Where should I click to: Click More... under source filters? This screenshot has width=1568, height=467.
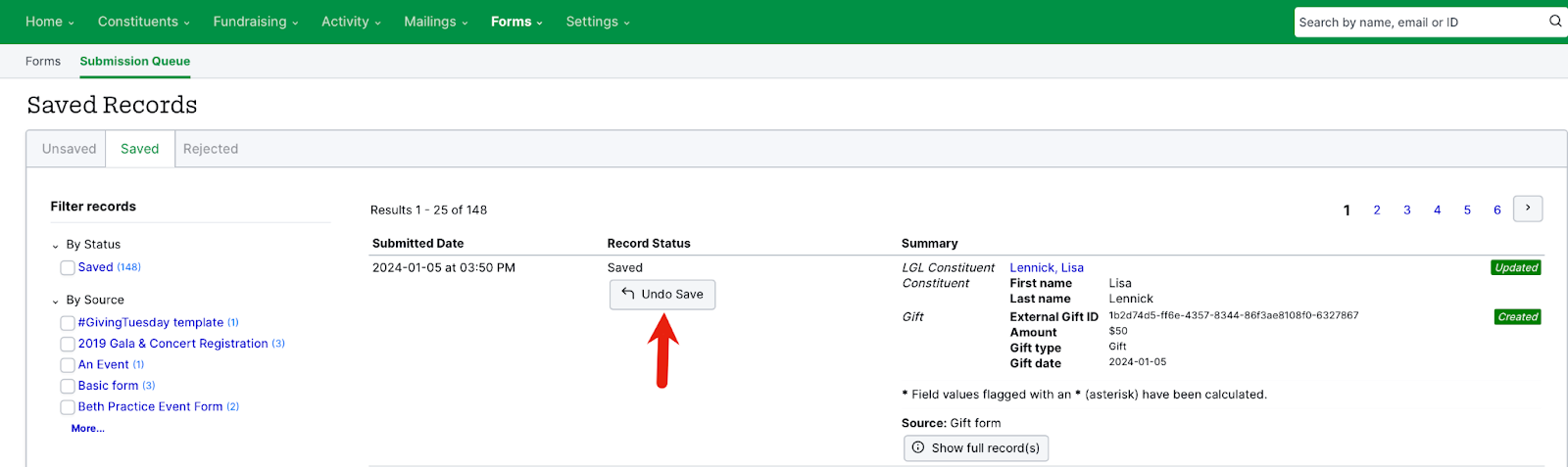click(x=87, y=429)
